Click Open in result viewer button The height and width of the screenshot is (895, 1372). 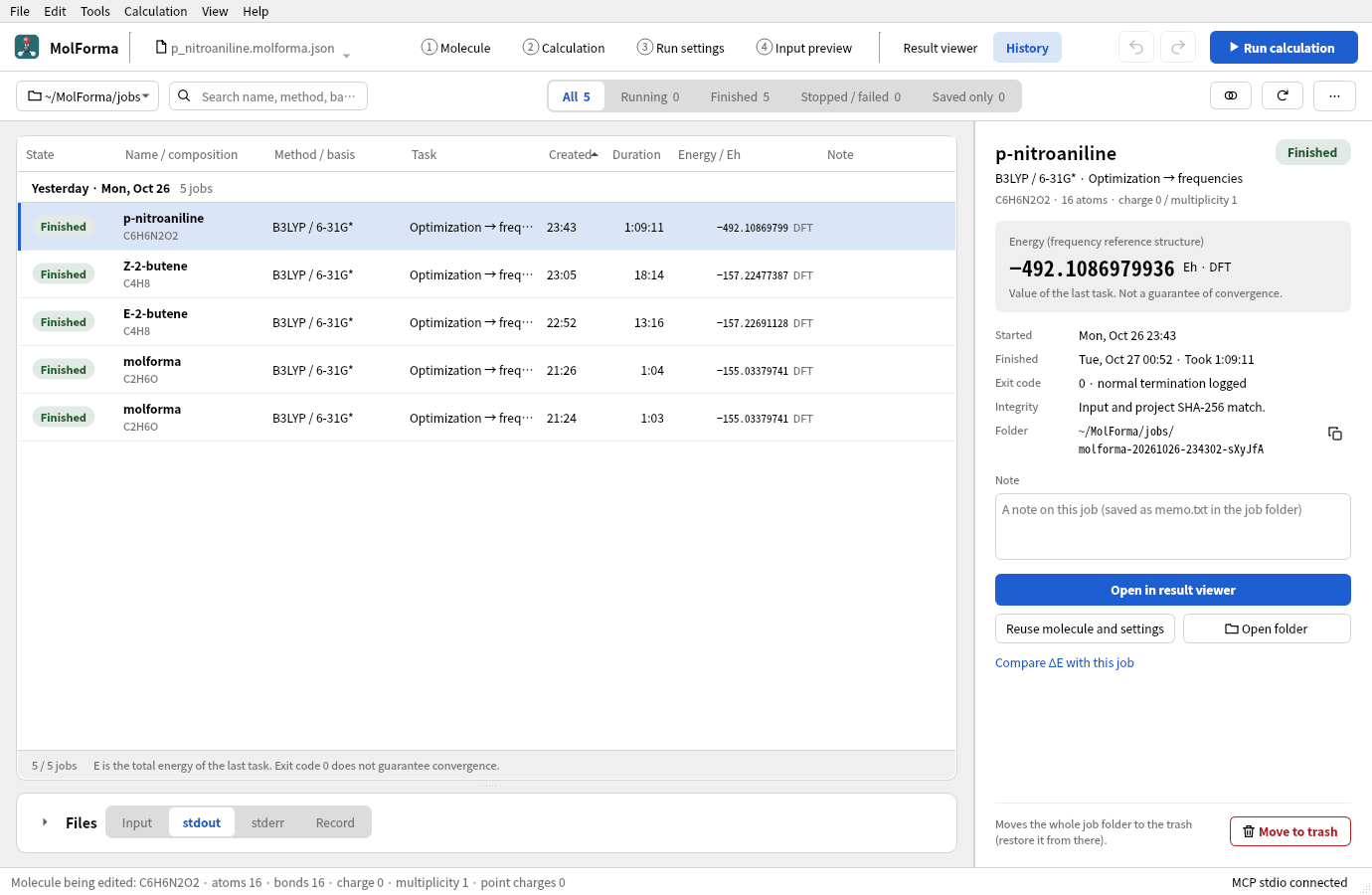pos(1173,590)
